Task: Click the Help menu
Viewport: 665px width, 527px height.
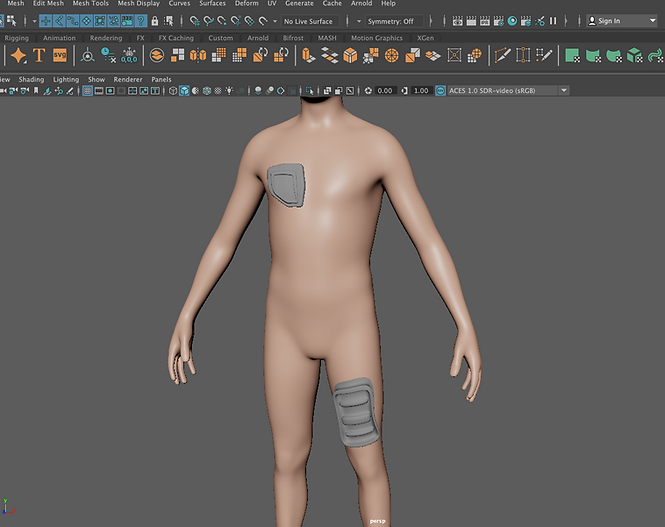Action: click(x=388, y=3)
